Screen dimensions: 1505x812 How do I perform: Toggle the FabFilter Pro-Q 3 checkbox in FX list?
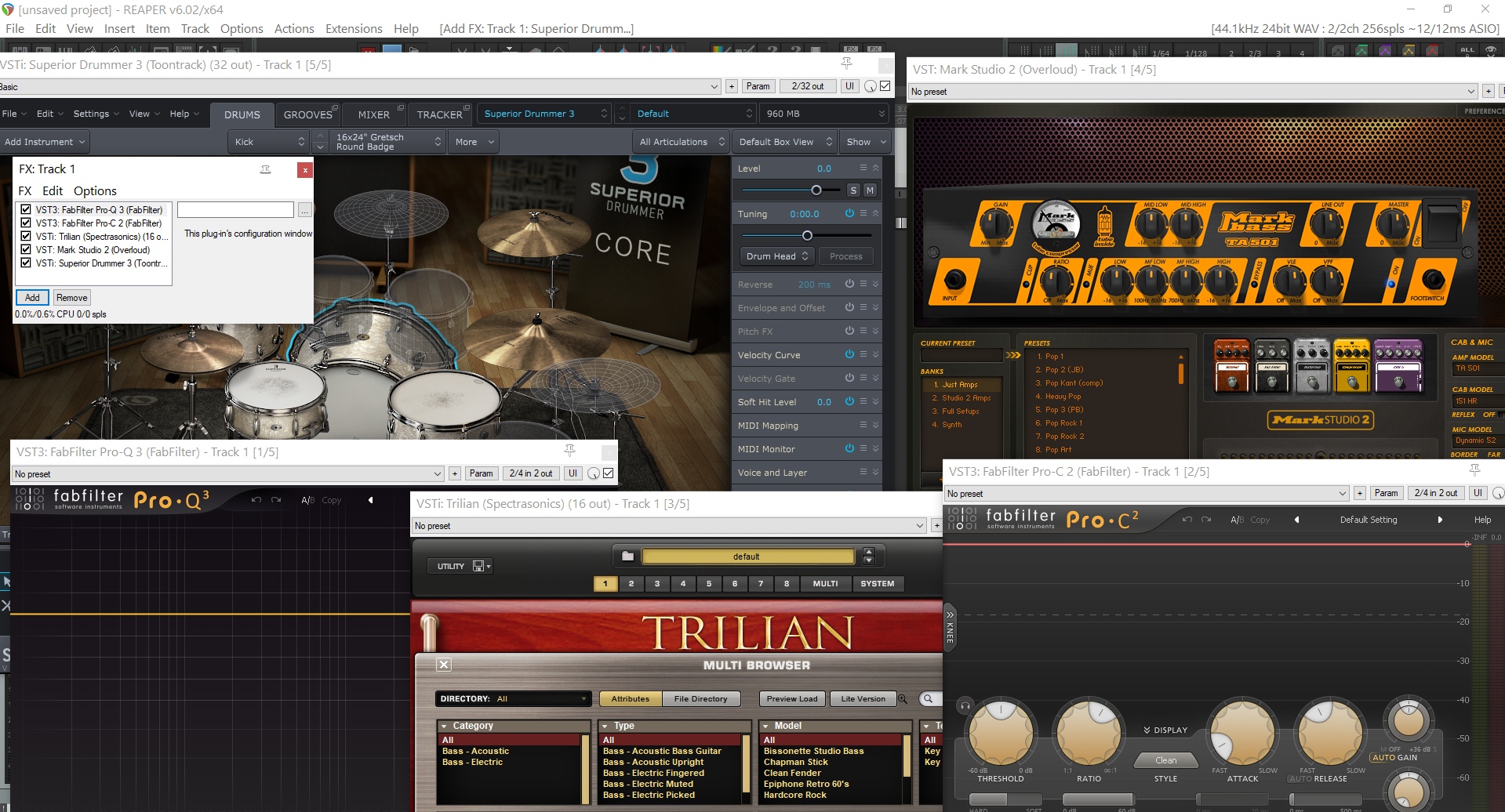[x=26, y=209]
